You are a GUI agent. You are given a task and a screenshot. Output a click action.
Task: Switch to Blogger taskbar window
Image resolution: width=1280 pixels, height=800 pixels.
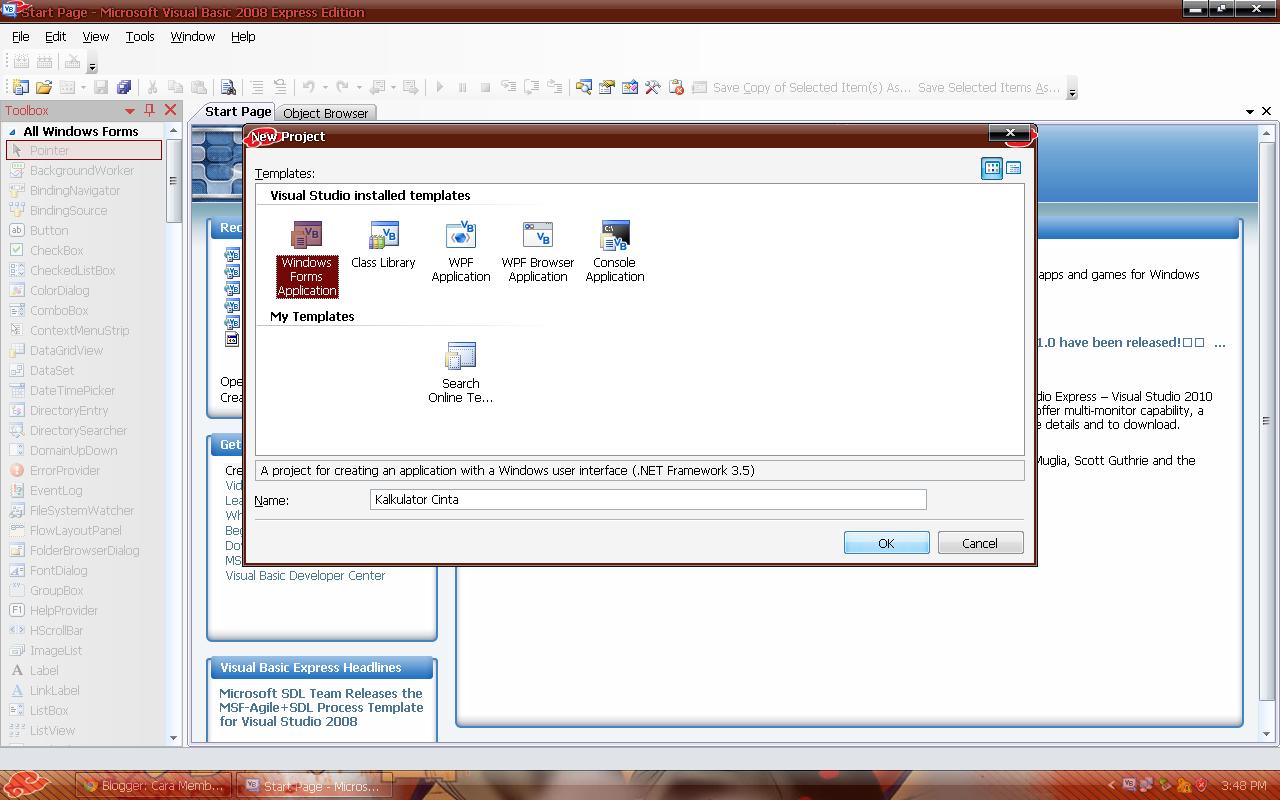[153, 786]
